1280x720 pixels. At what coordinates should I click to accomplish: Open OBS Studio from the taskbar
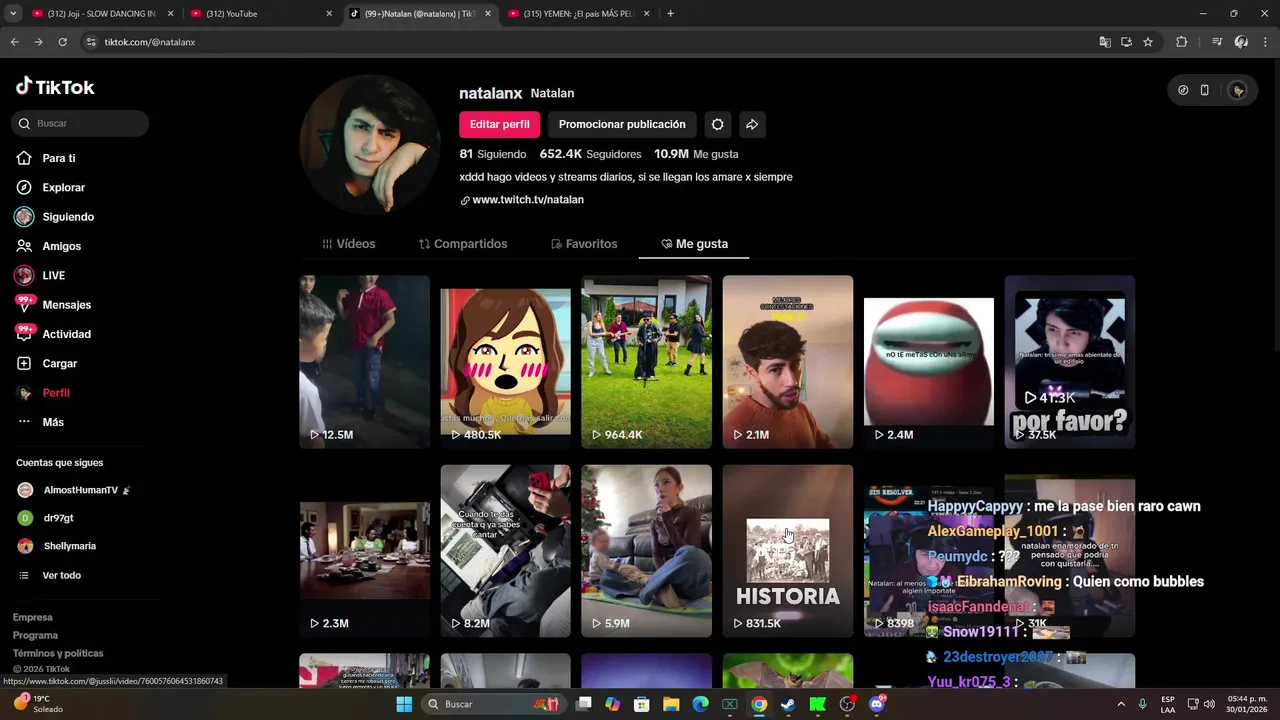coord(847,704)
